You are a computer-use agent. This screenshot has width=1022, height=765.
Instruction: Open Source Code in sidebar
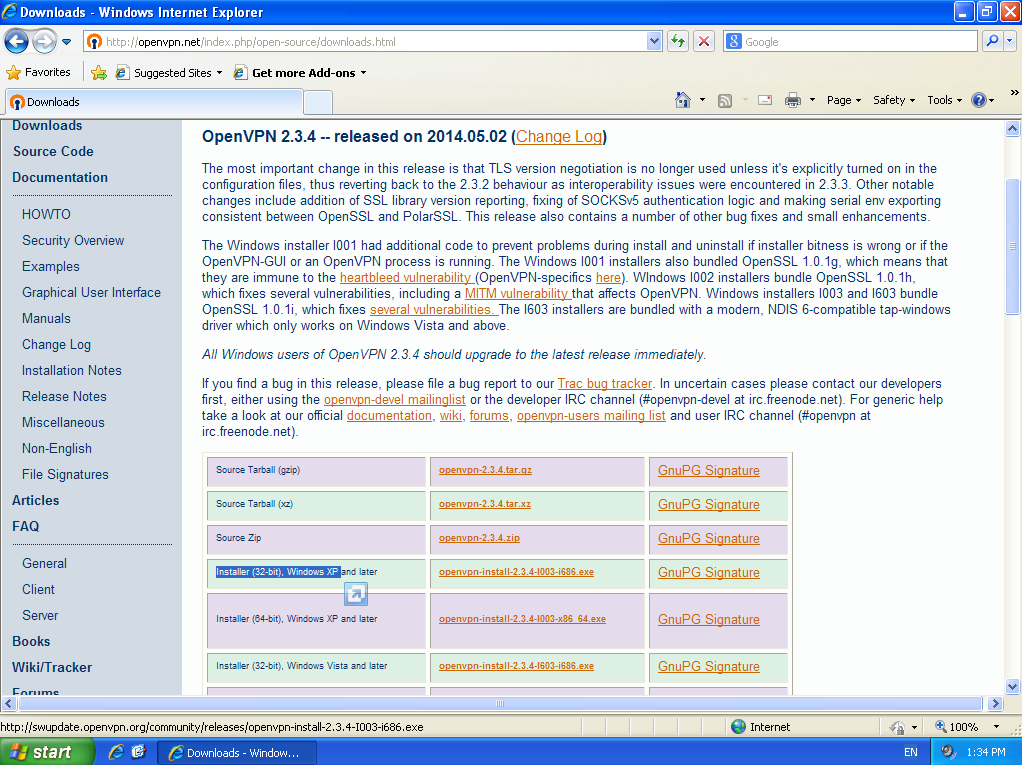(53, 151)
